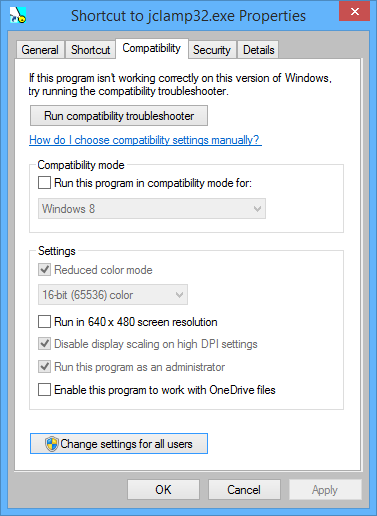Check Run in 640 x 480 screen resolution
The image size is (377, 516).
click(44, 322)
